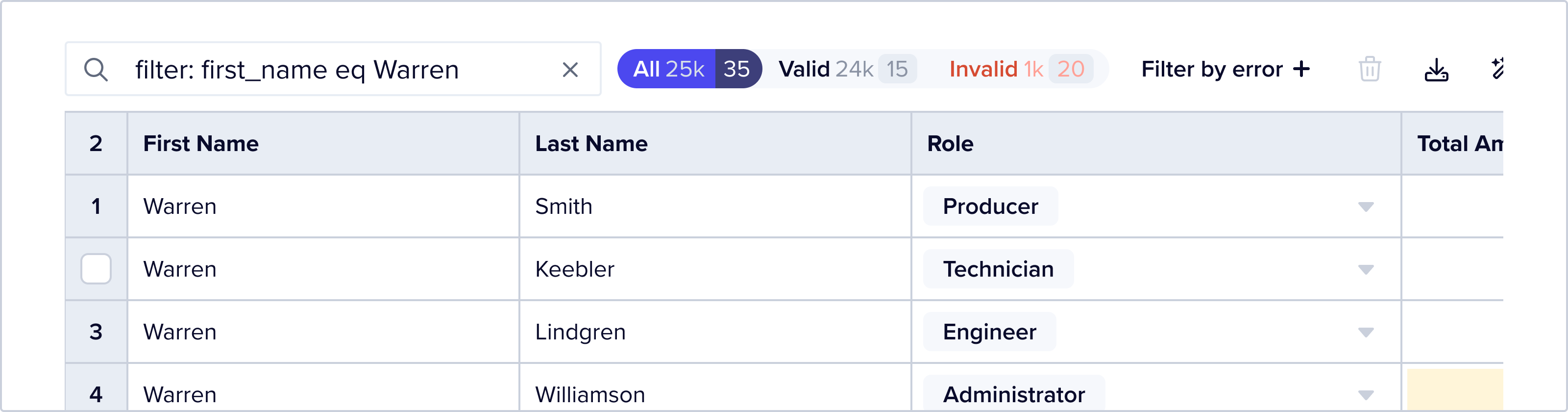The width and height of the screenshot is (1568, 412).
Task: Open the Producer role dropdown arrow
Action: click(x=1365, y=206)
